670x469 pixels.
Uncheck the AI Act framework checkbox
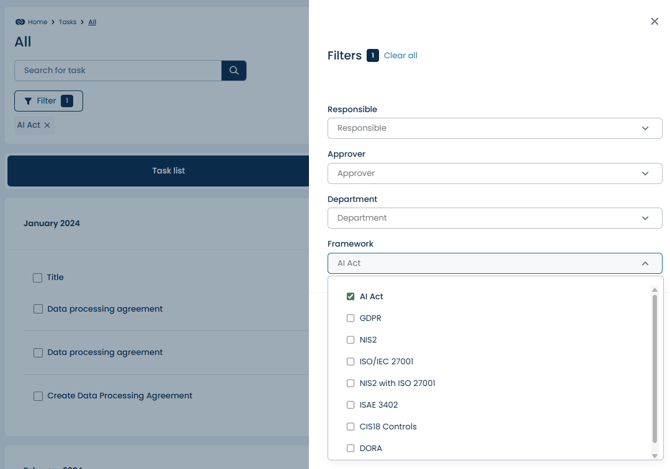pos(350,297)
